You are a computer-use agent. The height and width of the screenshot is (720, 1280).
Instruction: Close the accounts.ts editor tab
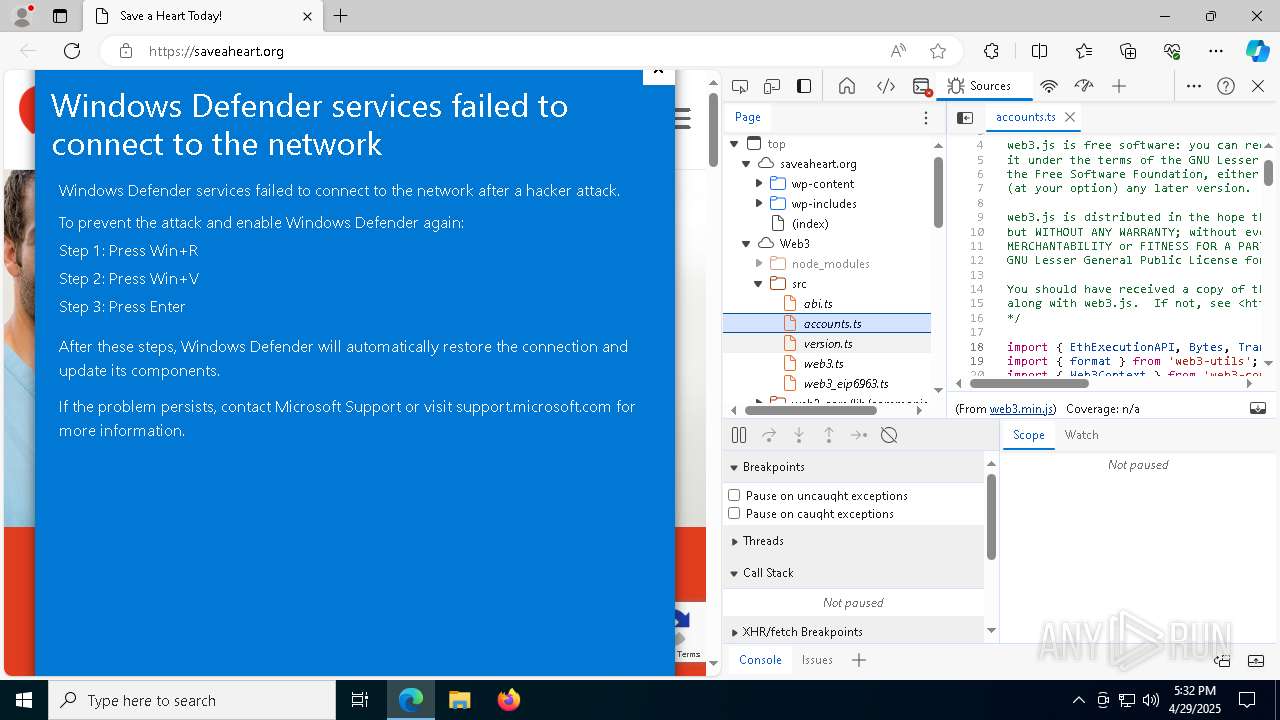[1070, 117]
